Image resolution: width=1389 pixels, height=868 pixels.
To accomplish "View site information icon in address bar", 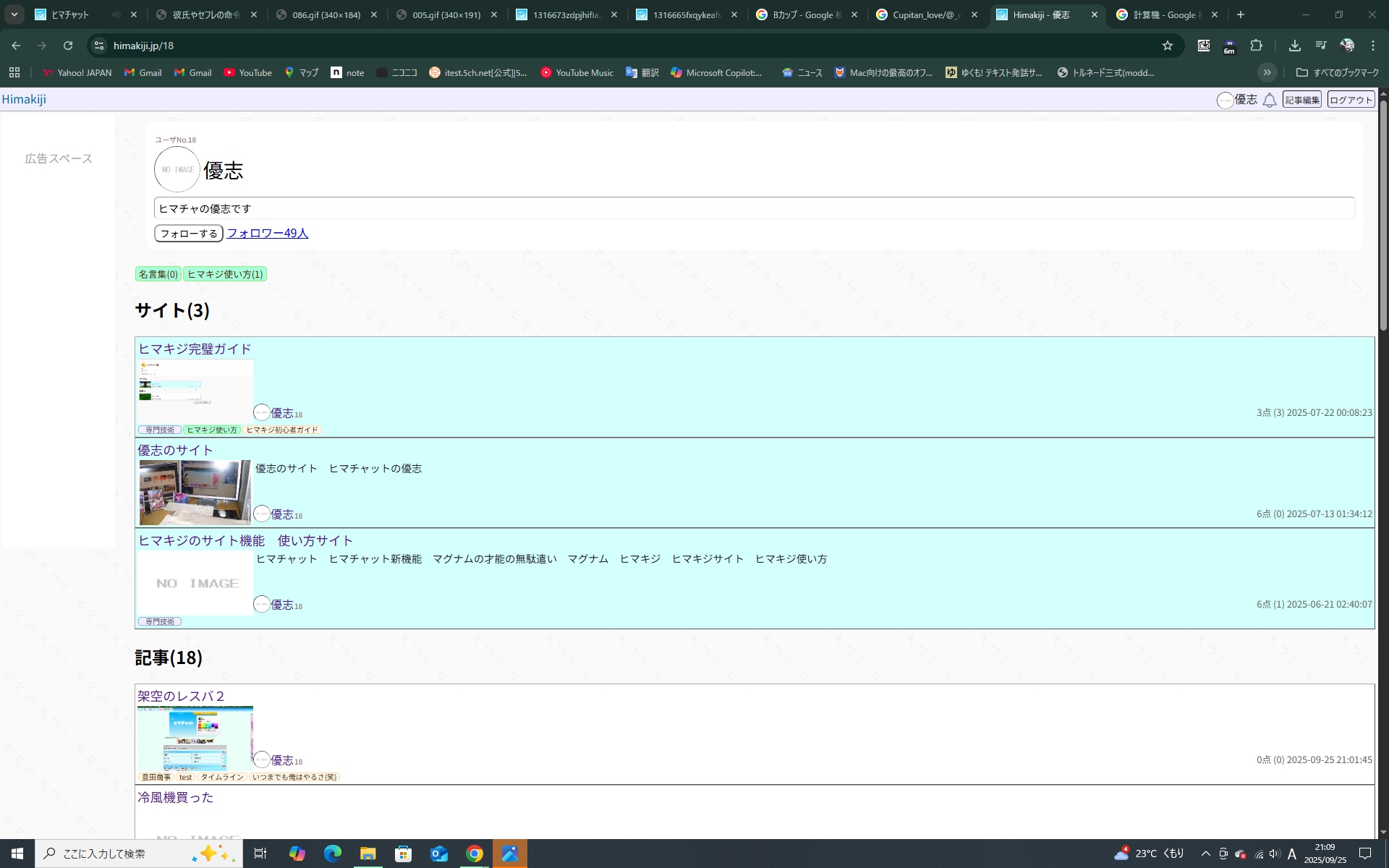I will 100,46.
